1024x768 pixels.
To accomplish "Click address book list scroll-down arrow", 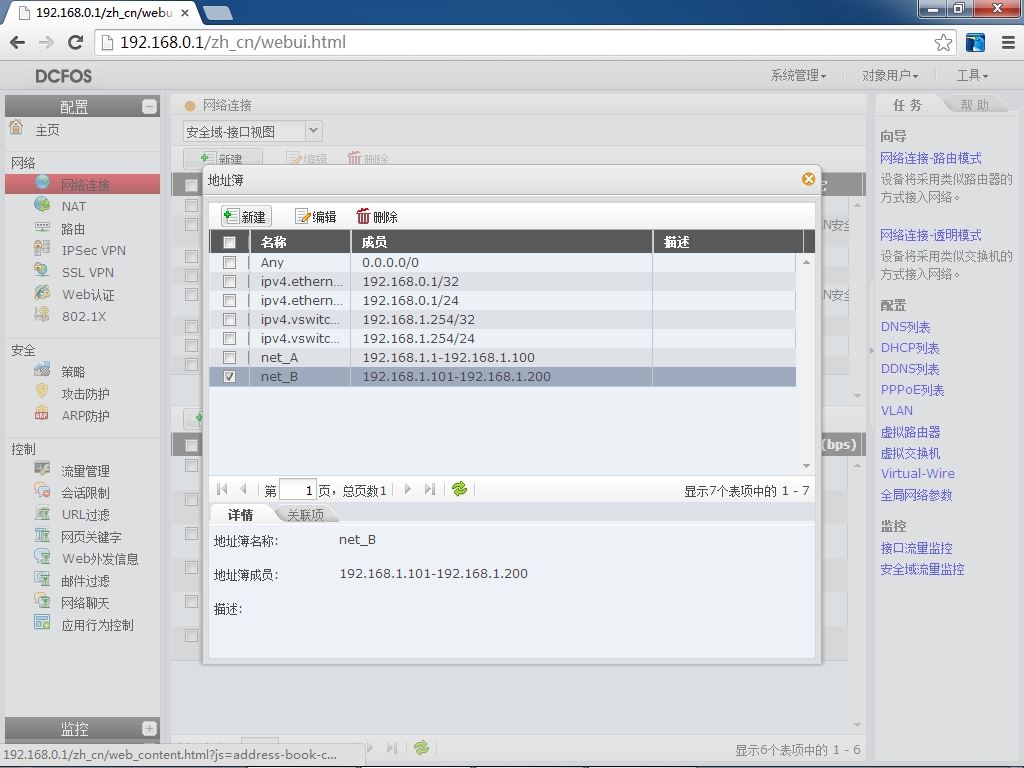I will (x=807, y=466).
